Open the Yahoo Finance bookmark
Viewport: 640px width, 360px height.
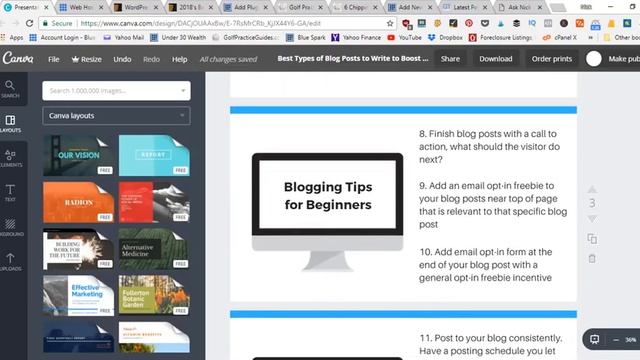point(356,38)
